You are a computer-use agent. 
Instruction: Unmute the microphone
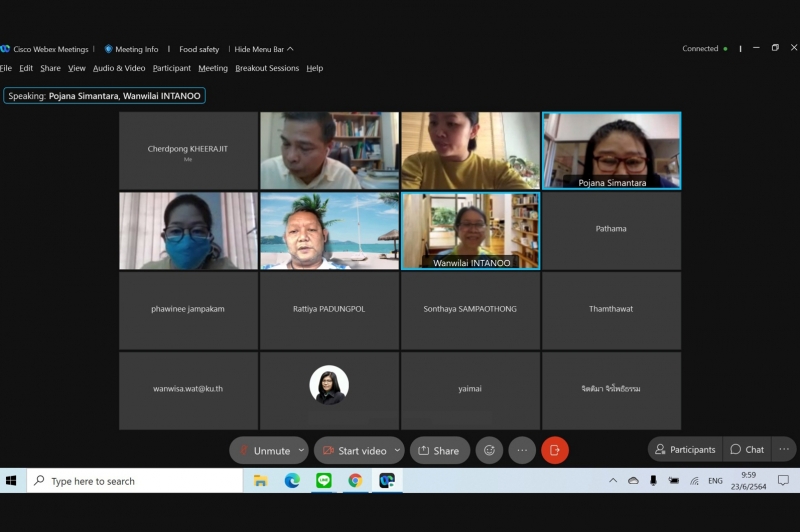[x=262, y=450]
